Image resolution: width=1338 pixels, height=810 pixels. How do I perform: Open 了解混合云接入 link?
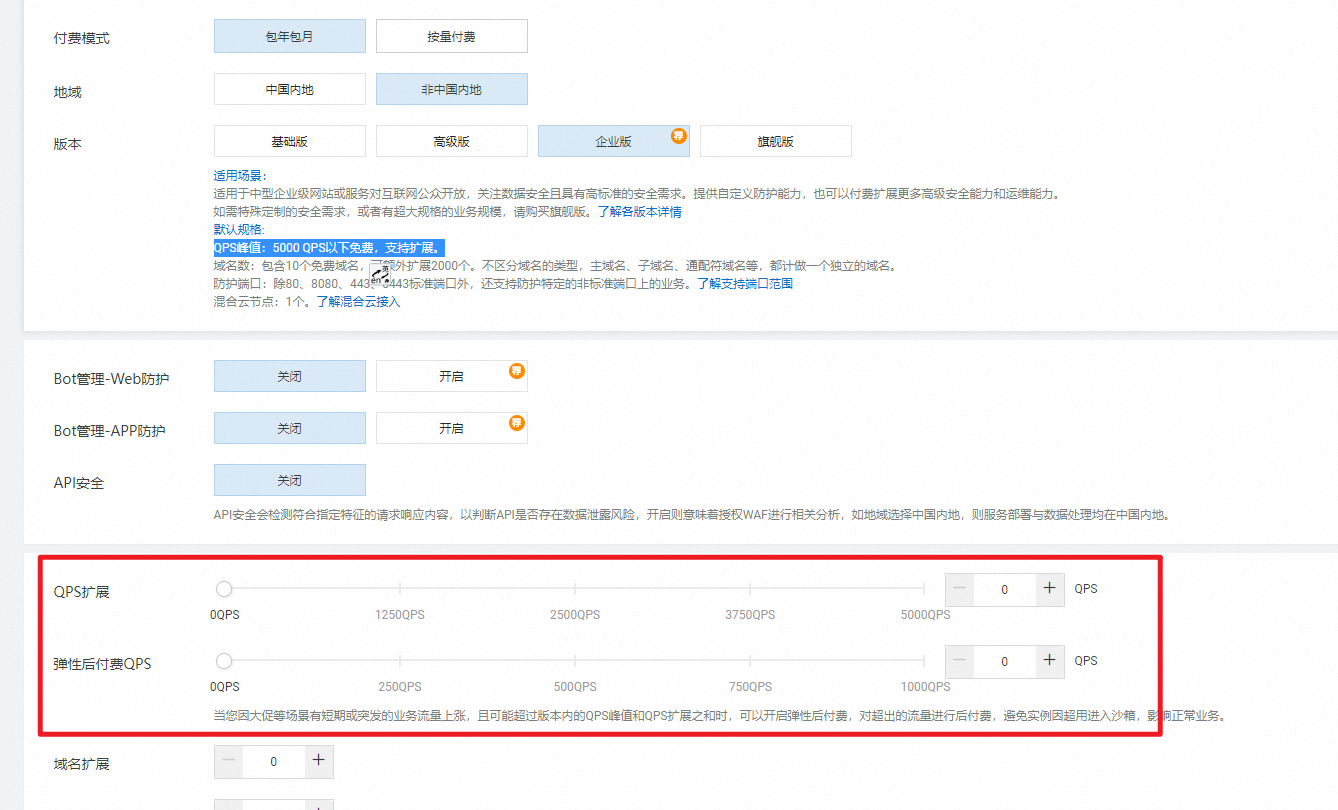coord(358,302)
